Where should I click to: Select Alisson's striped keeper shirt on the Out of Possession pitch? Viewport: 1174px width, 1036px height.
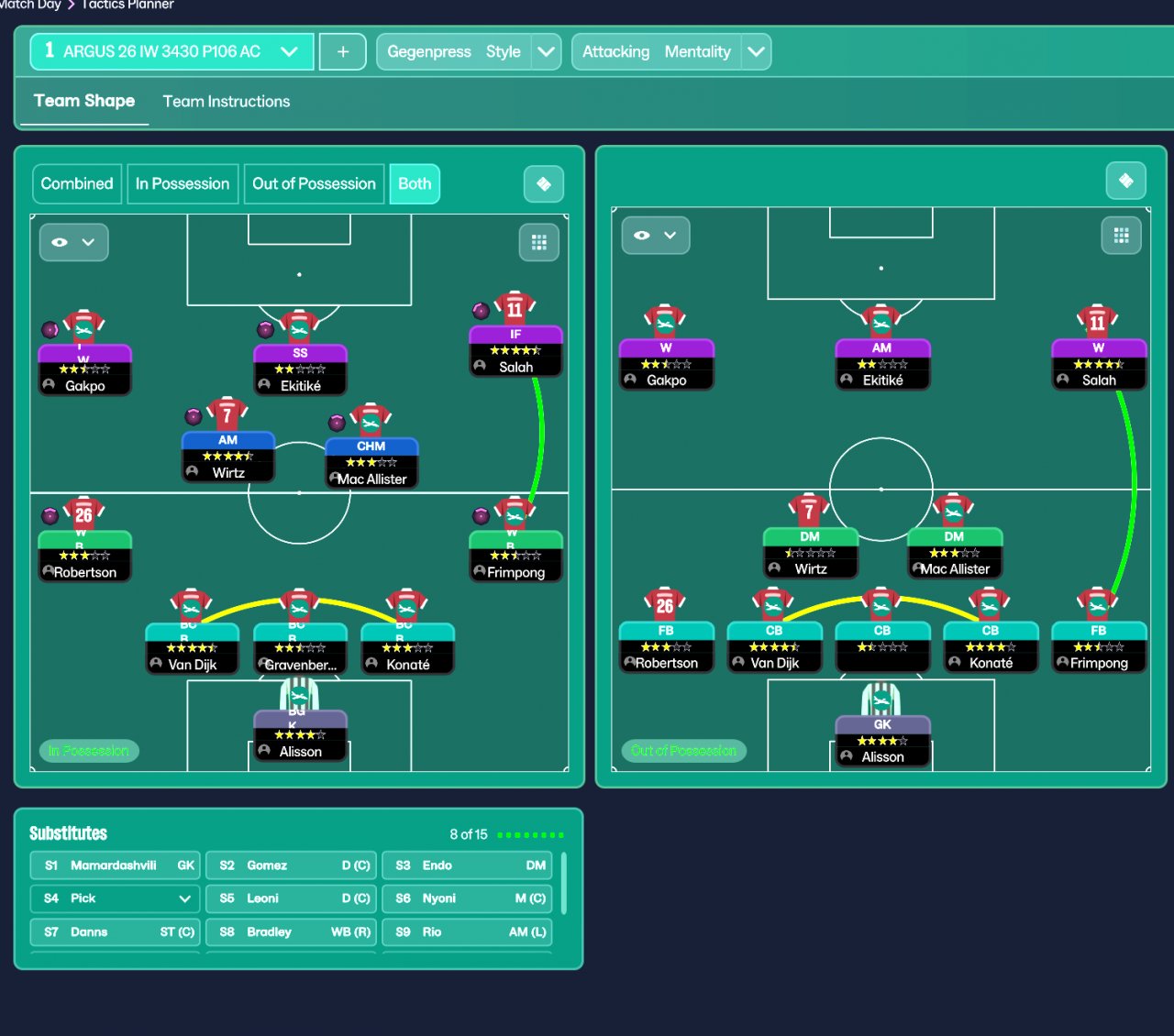[x=881, y=699]
